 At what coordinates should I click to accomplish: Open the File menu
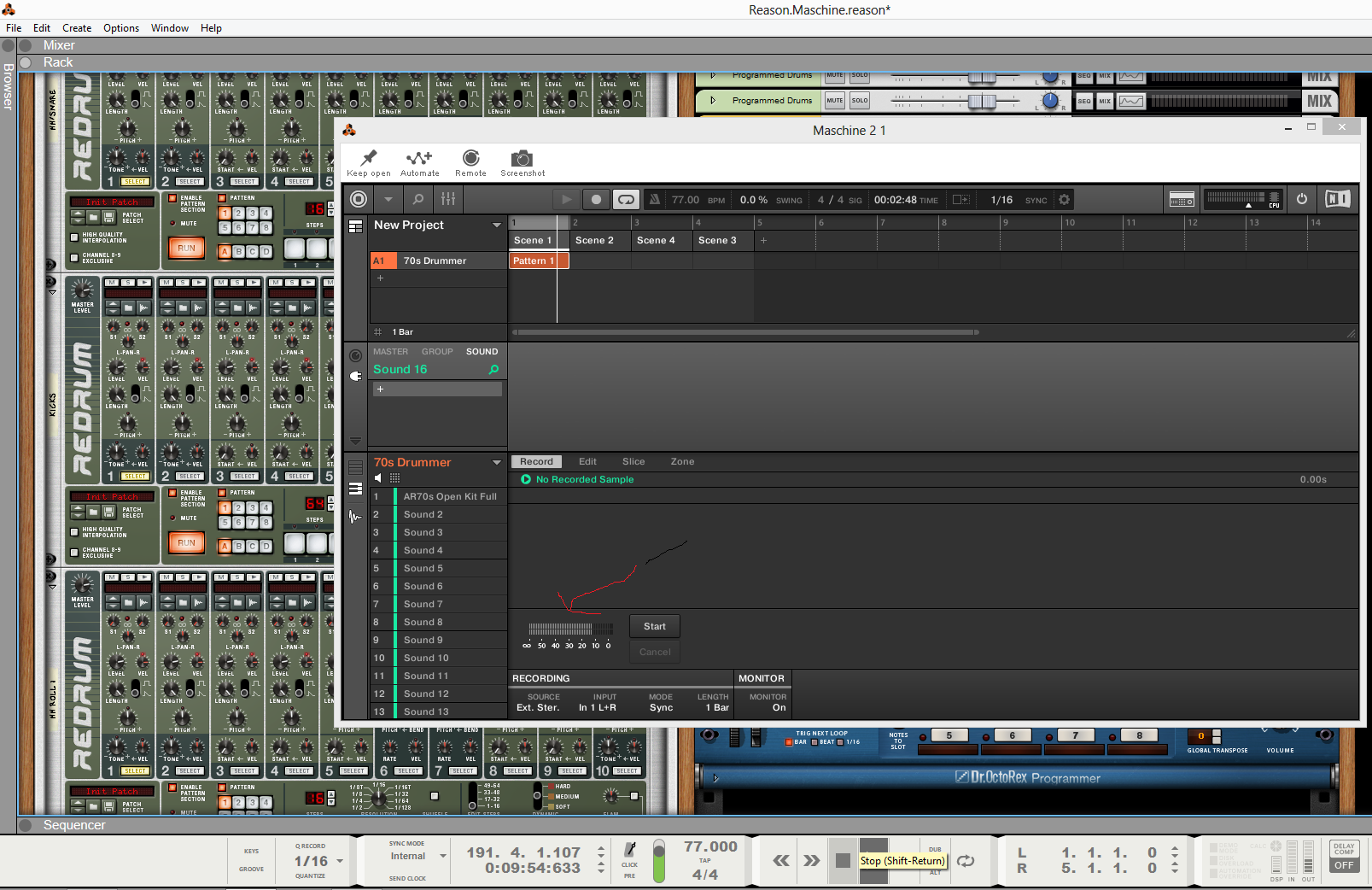pyautogui.click(x=14, y=28)
